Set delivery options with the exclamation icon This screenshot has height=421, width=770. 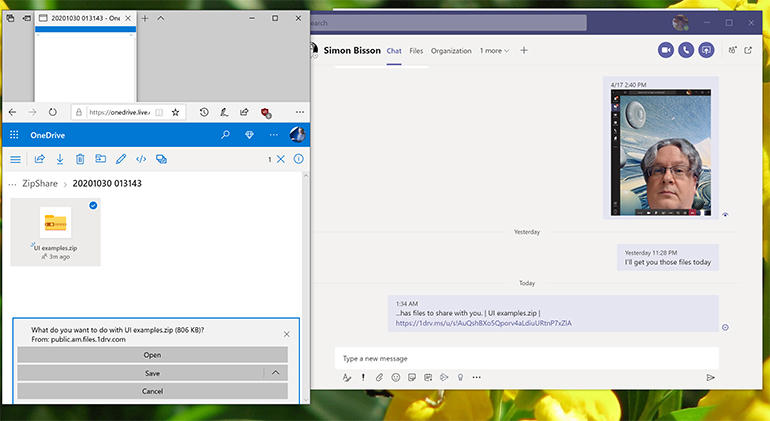(x=363, y=377)
